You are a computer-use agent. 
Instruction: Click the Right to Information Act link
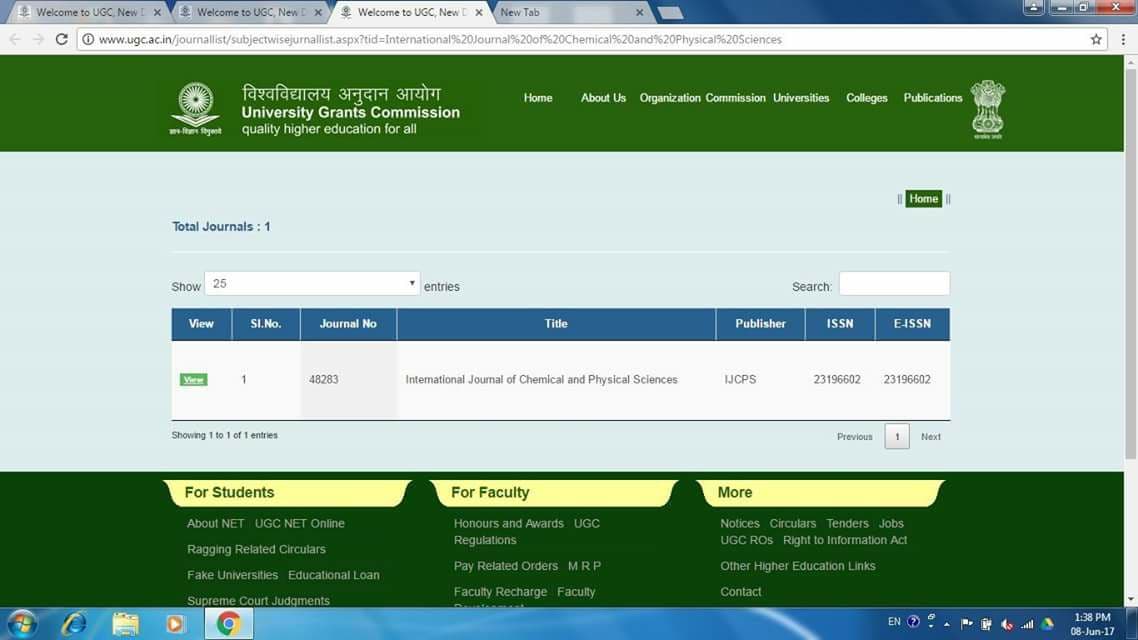pos(845,540)
